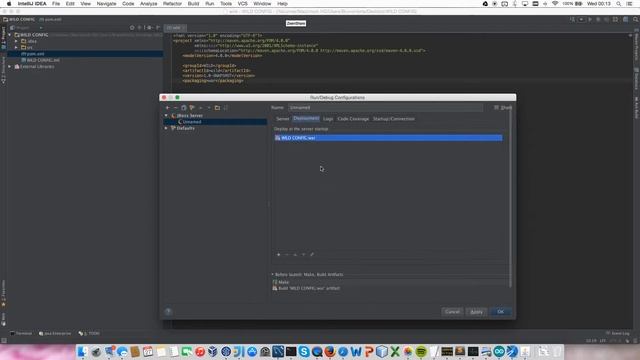
Task: Switch to the pom.xml editor tab
Action: tap(176, 28)
